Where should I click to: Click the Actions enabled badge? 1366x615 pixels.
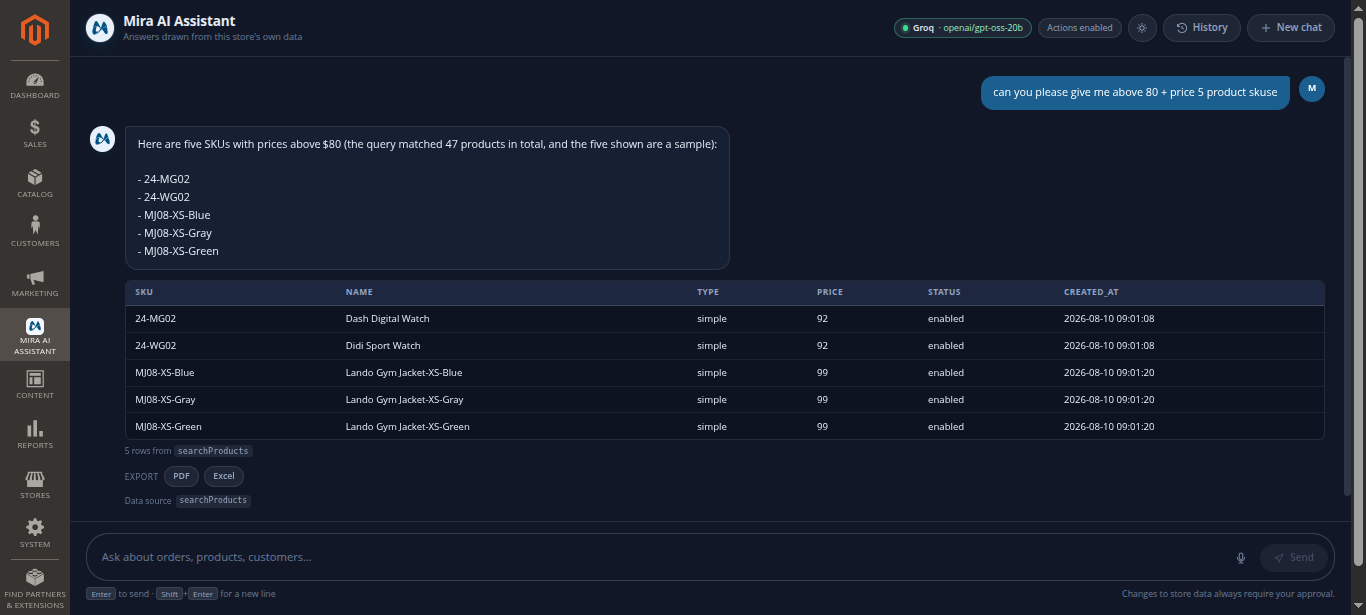tap(1080, 28)
